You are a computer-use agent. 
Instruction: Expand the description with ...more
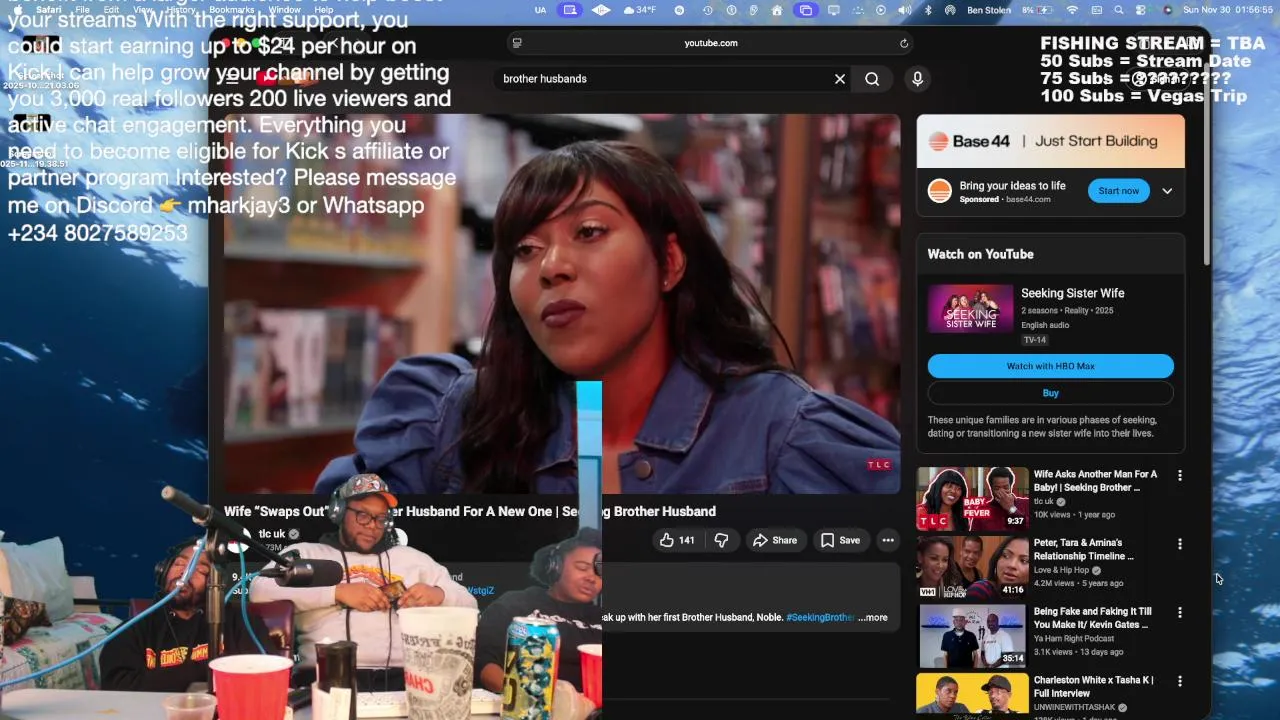872,617
